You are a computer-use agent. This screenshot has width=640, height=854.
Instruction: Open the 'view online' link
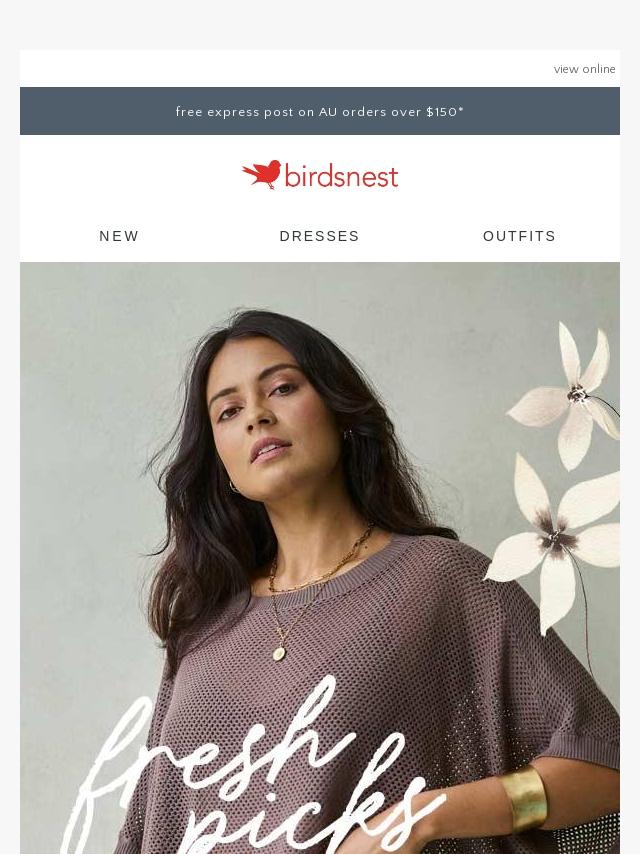tap(584, 69)
